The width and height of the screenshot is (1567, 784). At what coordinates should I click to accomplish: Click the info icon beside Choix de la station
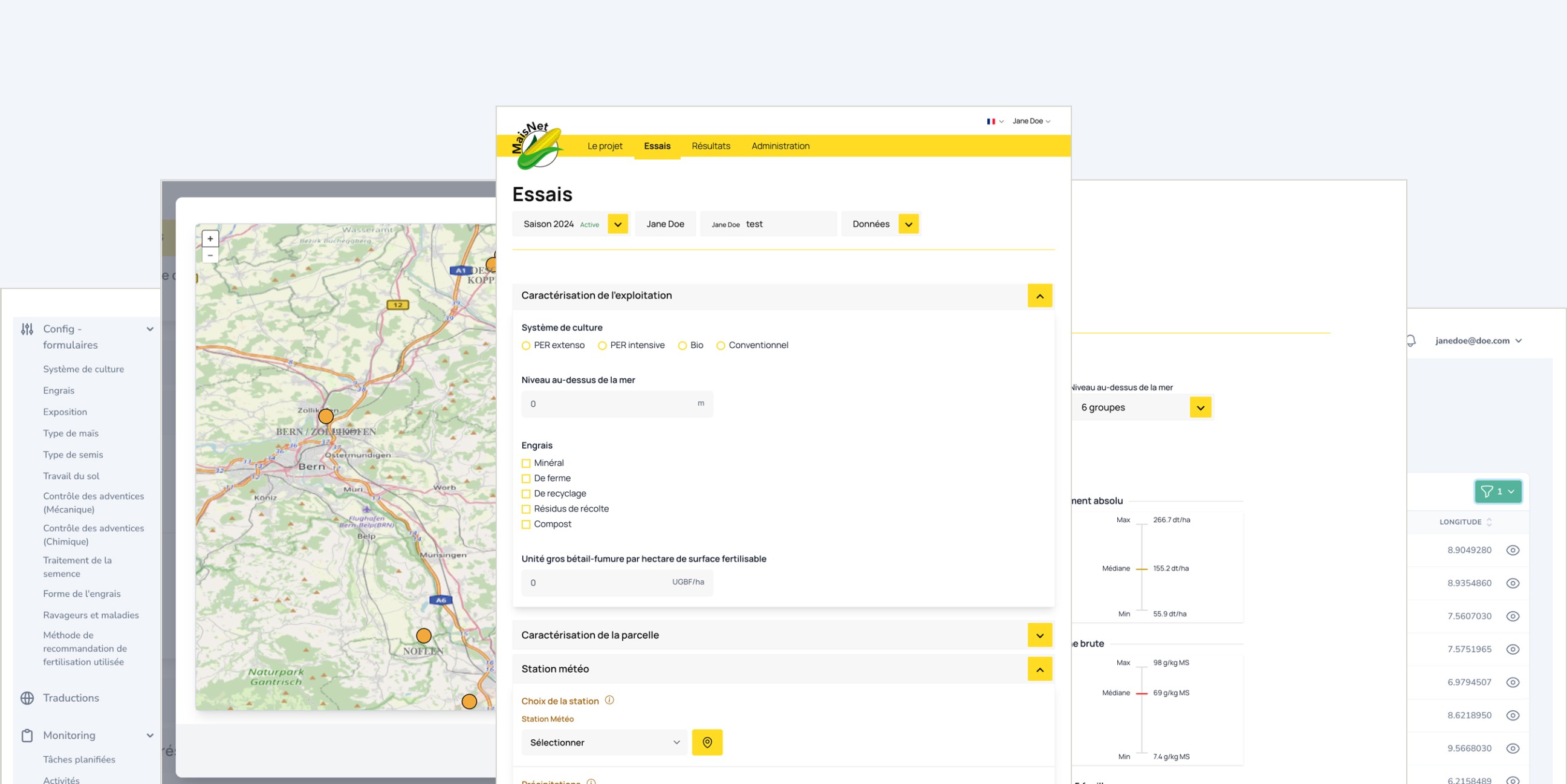[609, 700]
